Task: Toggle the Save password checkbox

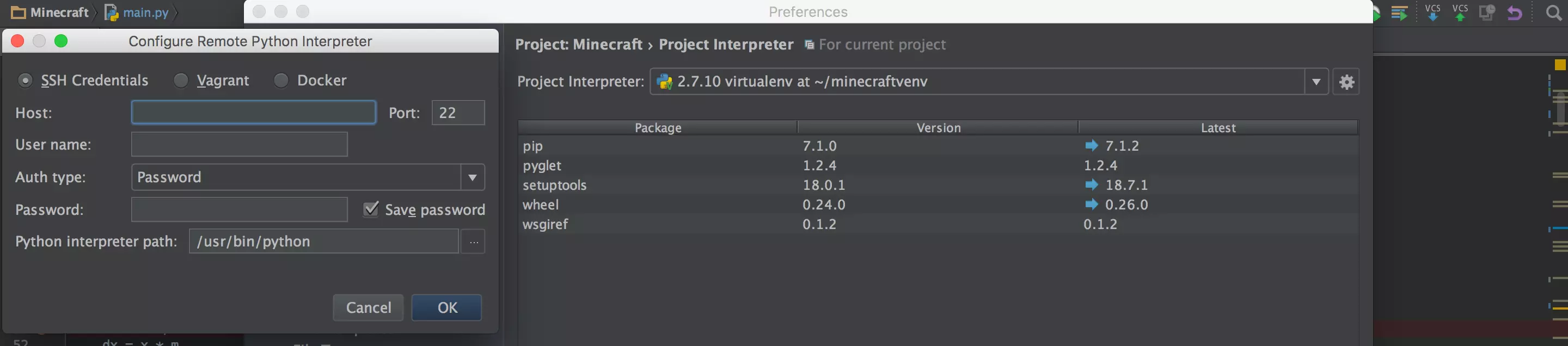Action: [371, 209]
